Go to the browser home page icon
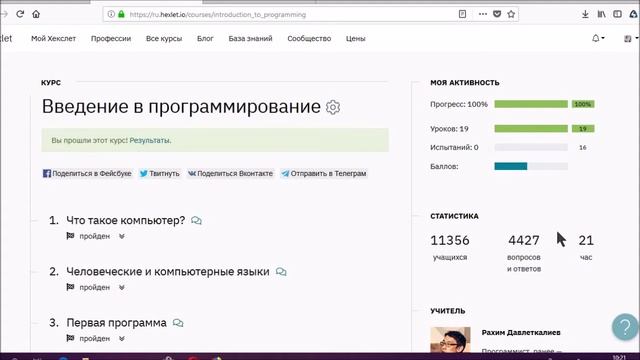Screen dimensions: 640x360 pyautogui.click(x=36, y=14)
